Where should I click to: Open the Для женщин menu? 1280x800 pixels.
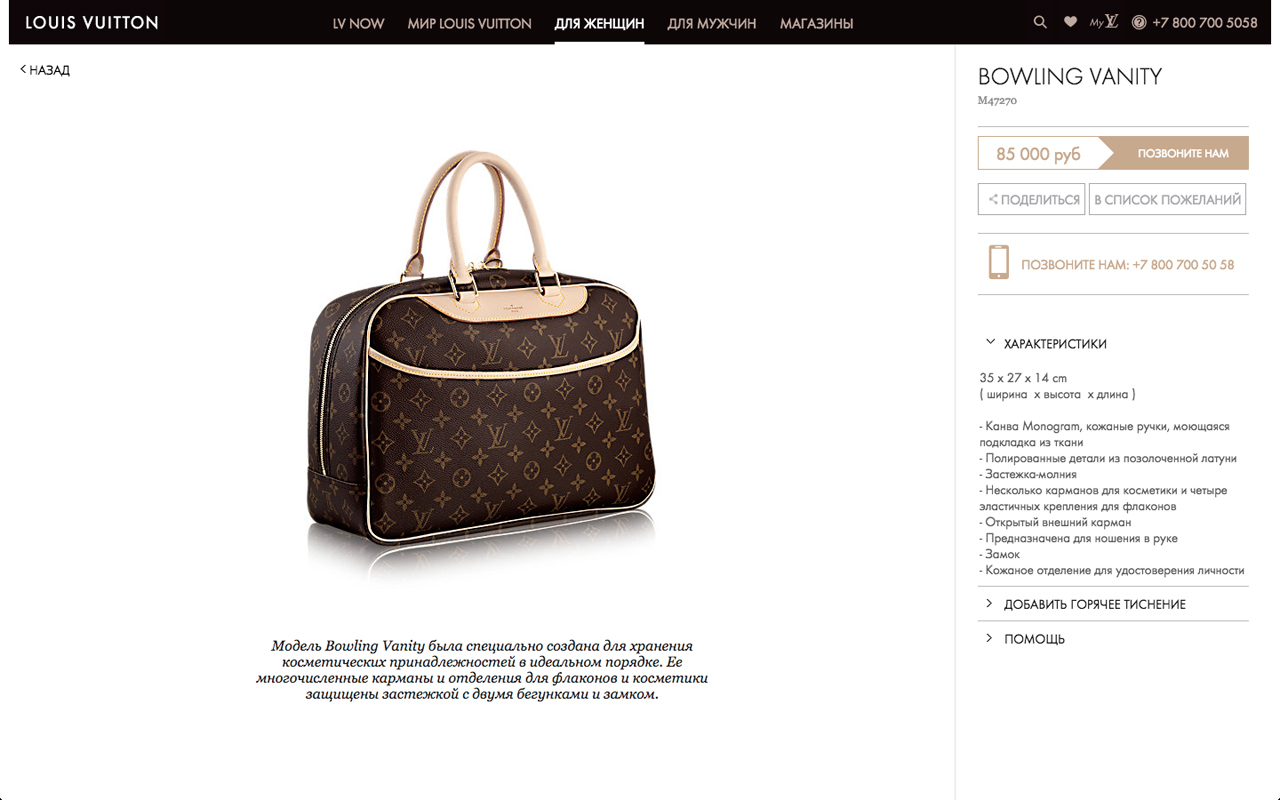point(599,23)
